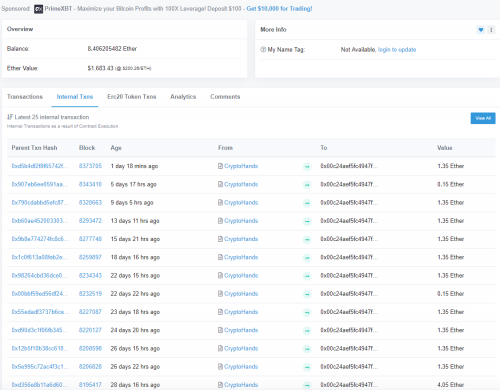
Task: Click the View All button
Action: (x=483, y=118)
